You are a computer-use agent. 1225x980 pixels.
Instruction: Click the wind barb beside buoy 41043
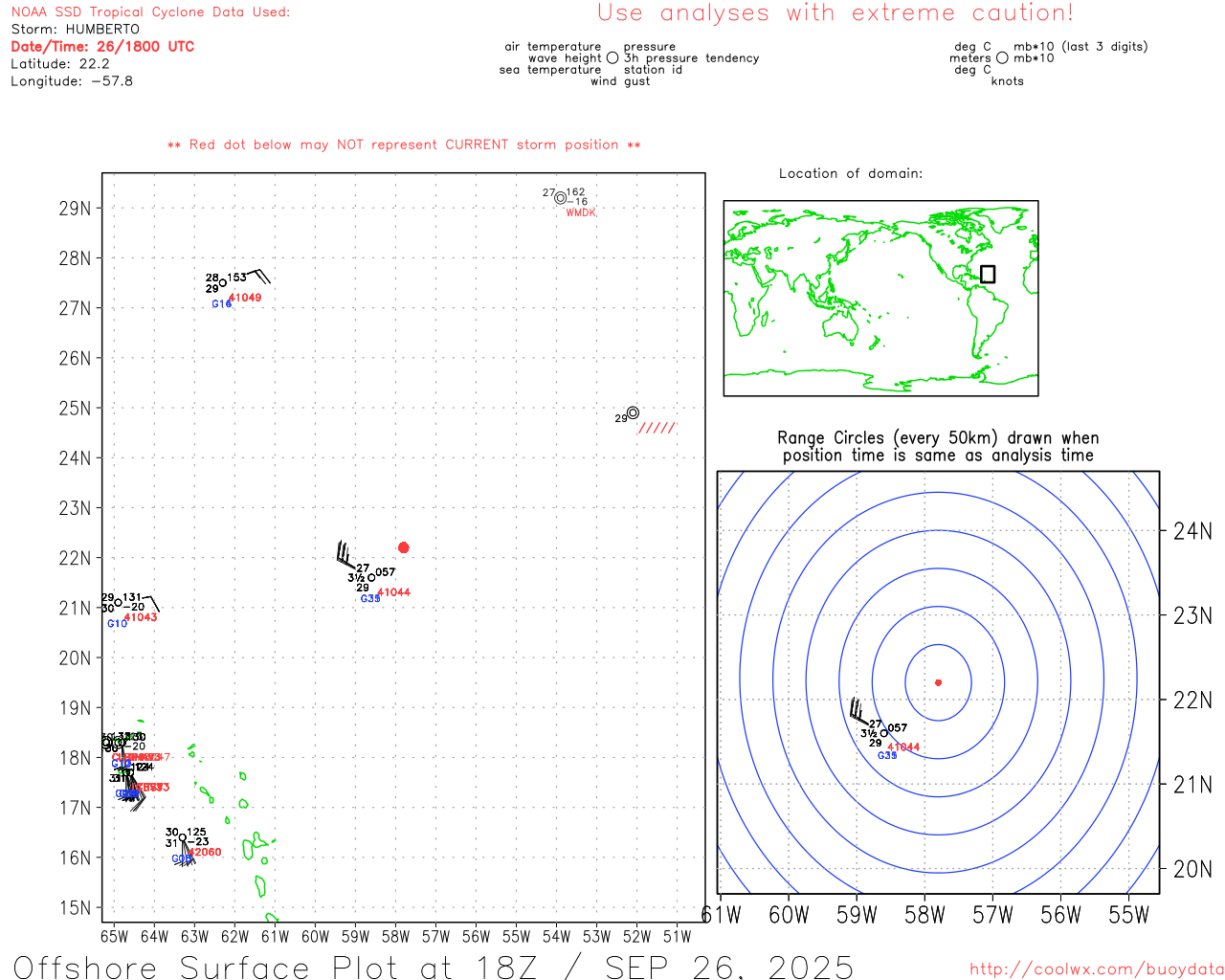151,603
